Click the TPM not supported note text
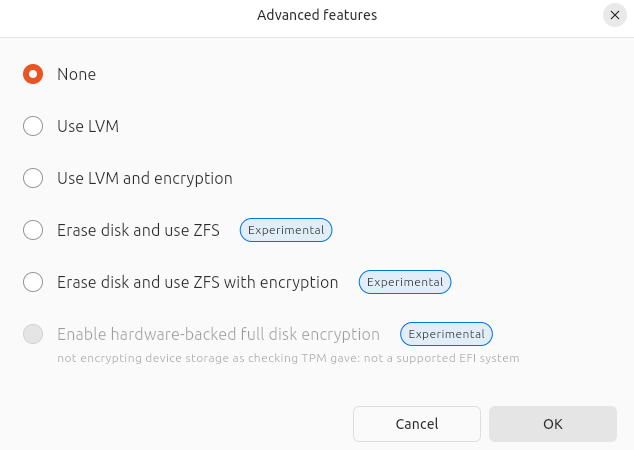This screenshot has width=634, height=450. (x=288, y=357)
